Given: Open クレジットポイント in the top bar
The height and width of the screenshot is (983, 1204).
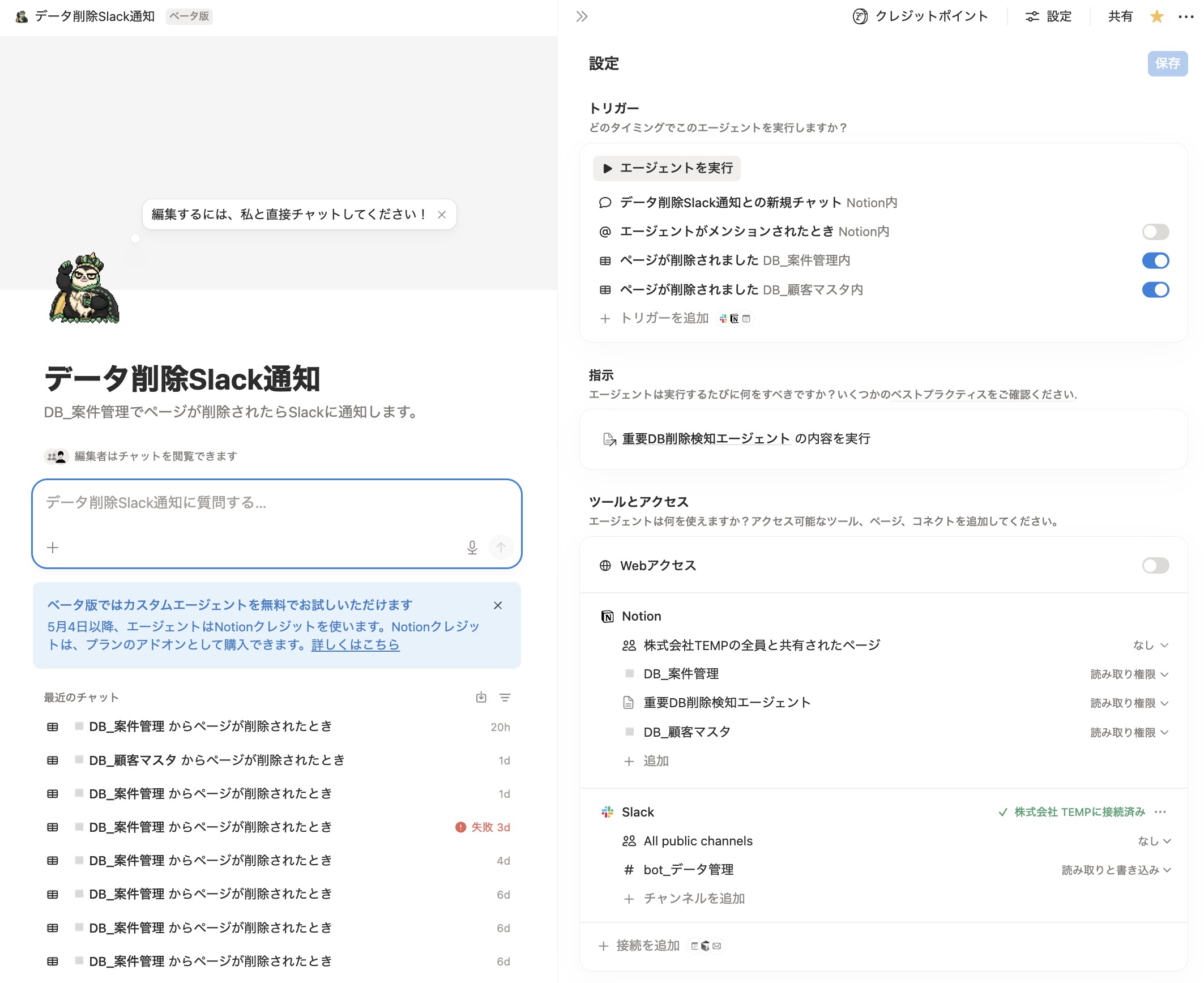Looking at the screenshot, I should tap(920, 16).
